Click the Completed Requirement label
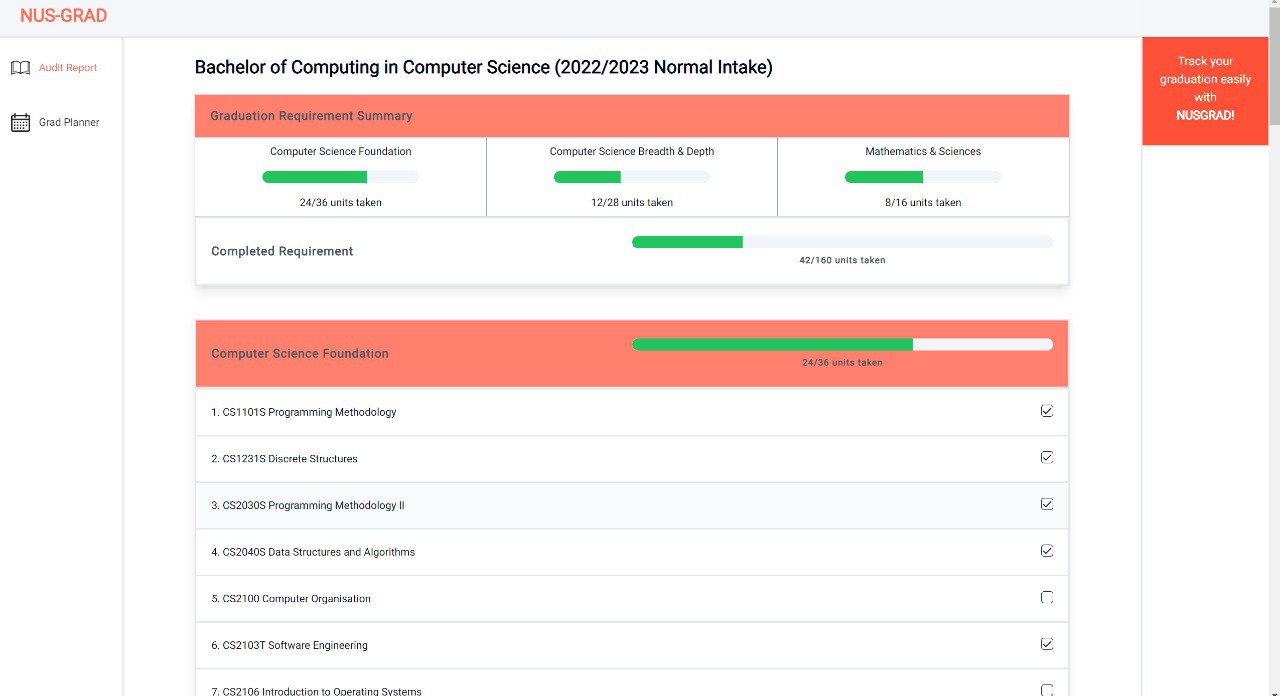The height and width of the screenshot is (696, 1280). pyautogui.click(x=282, y=251)
